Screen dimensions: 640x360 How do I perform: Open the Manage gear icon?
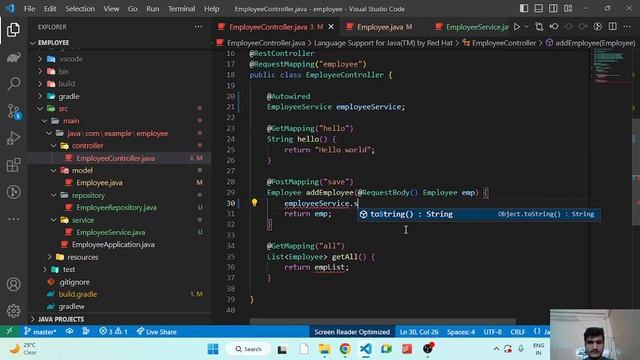pyautogui.click(x=13, y=311)
